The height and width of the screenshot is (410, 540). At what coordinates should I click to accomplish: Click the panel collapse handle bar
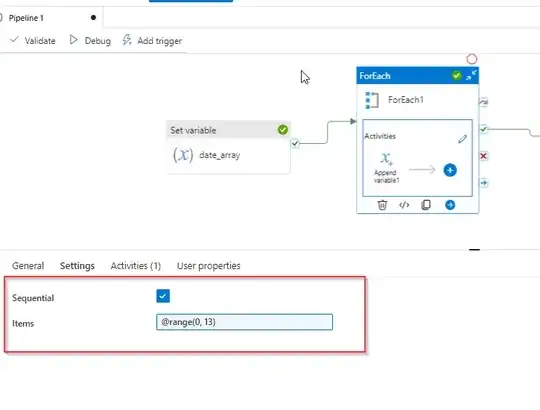point(475,250)
